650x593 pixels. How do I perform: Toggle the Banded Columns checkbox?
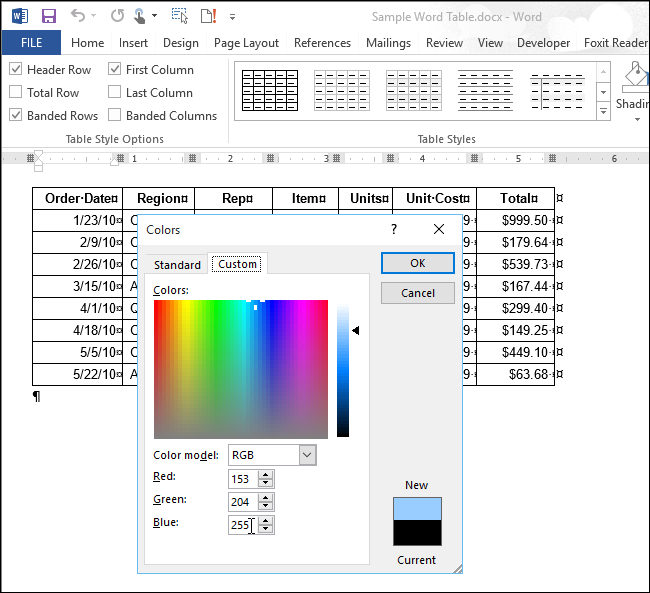point(115,116)
